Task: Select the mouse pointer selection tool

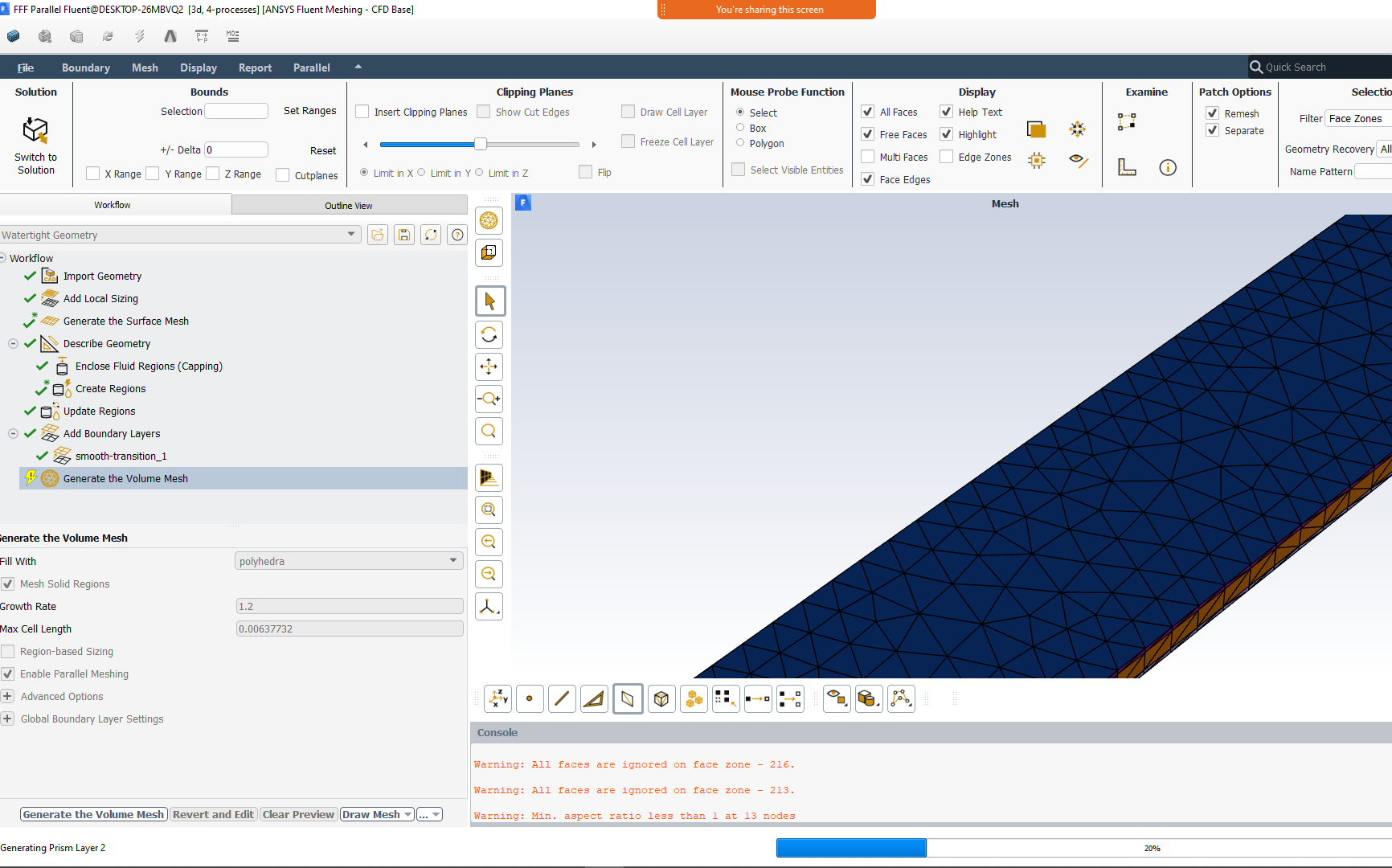Action: pyautogui.click(x=489, y=301)
